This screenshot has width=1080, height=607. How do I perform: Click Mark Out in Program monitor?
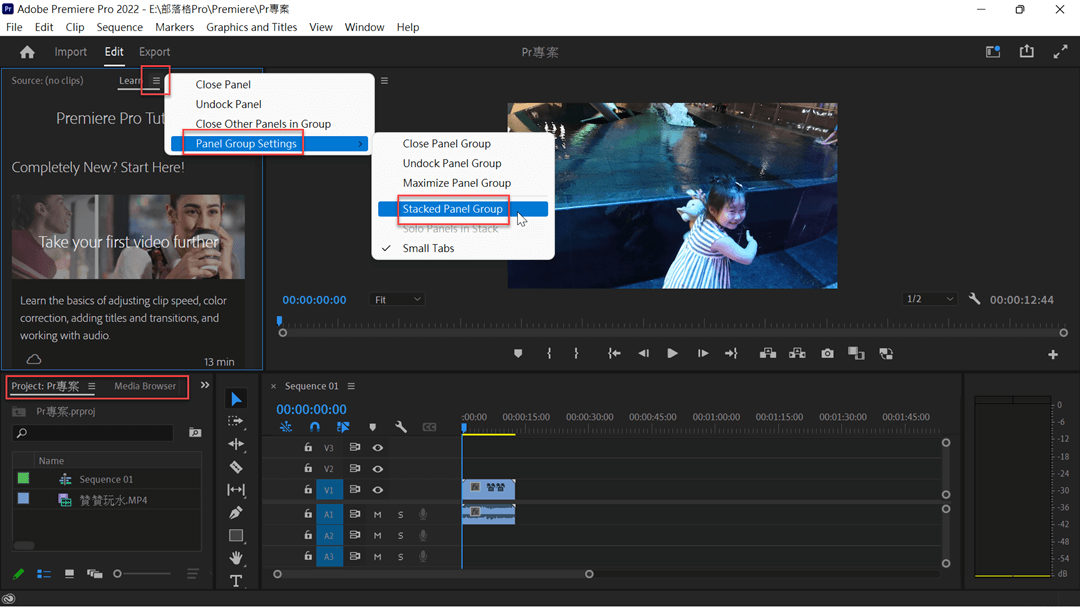click(x=576, y=353)
